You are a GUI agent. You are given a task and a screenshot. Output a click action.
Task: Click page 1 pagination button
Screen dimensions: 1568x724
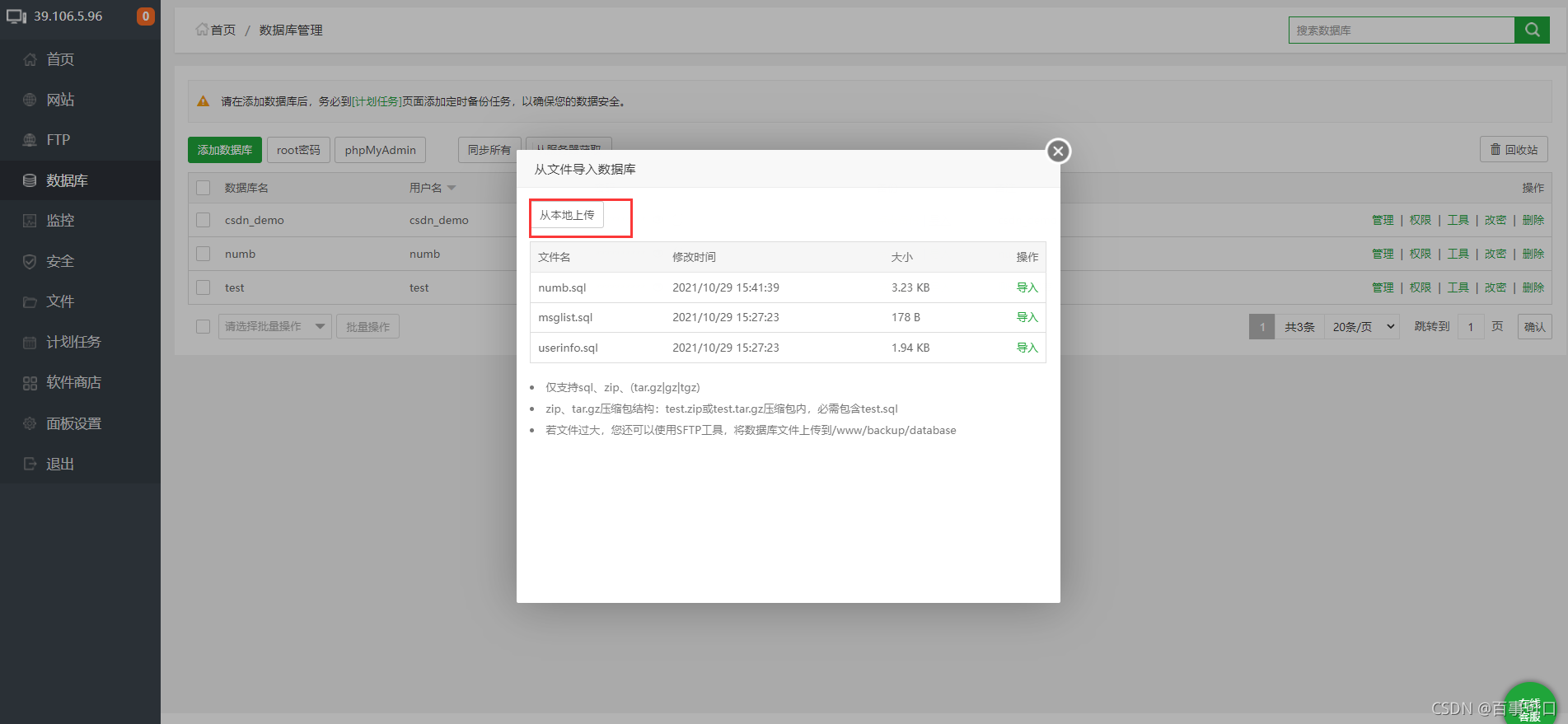coord(1262,327)
